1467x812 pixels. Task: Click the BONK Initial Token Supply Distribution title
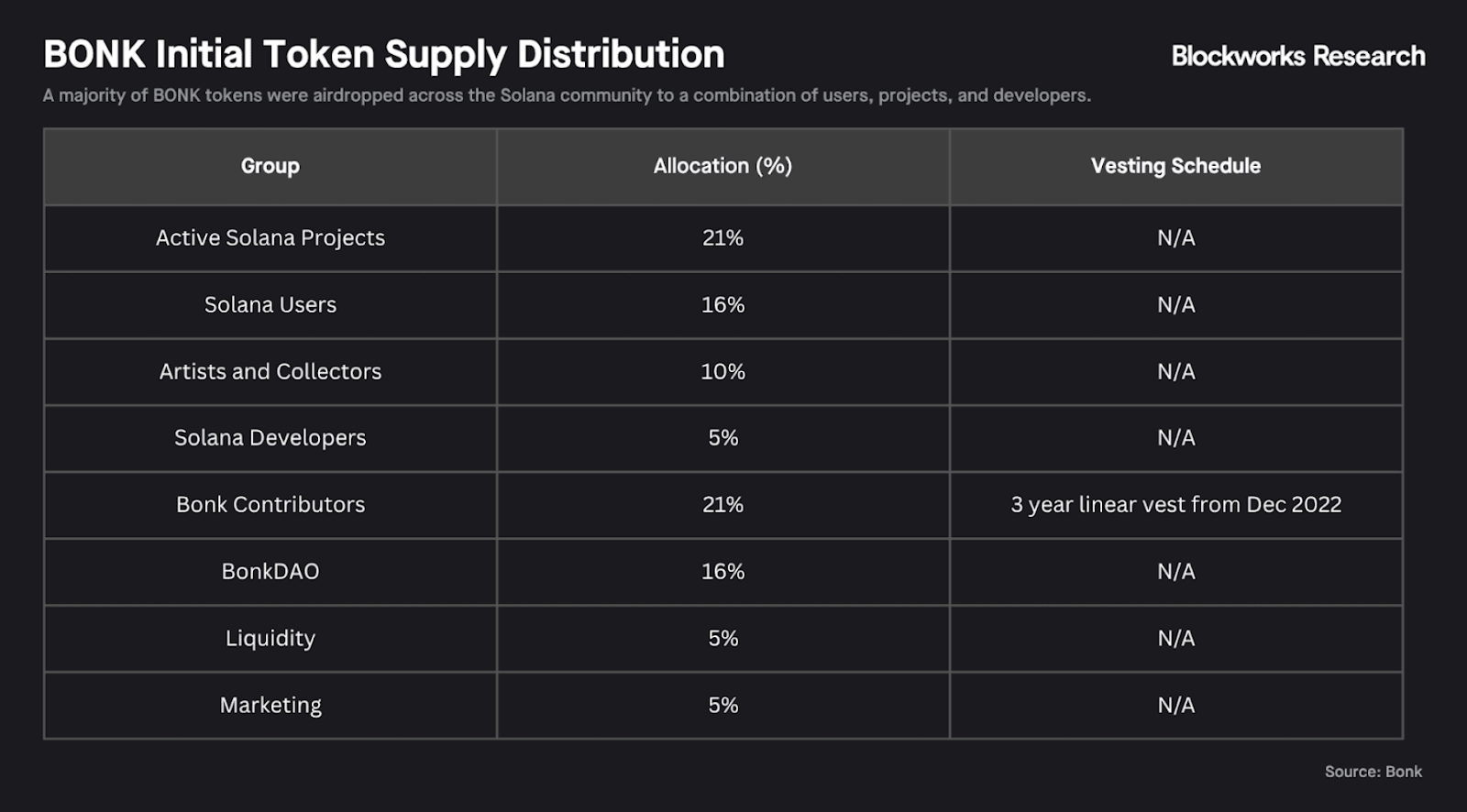click(x=384, y=55)
